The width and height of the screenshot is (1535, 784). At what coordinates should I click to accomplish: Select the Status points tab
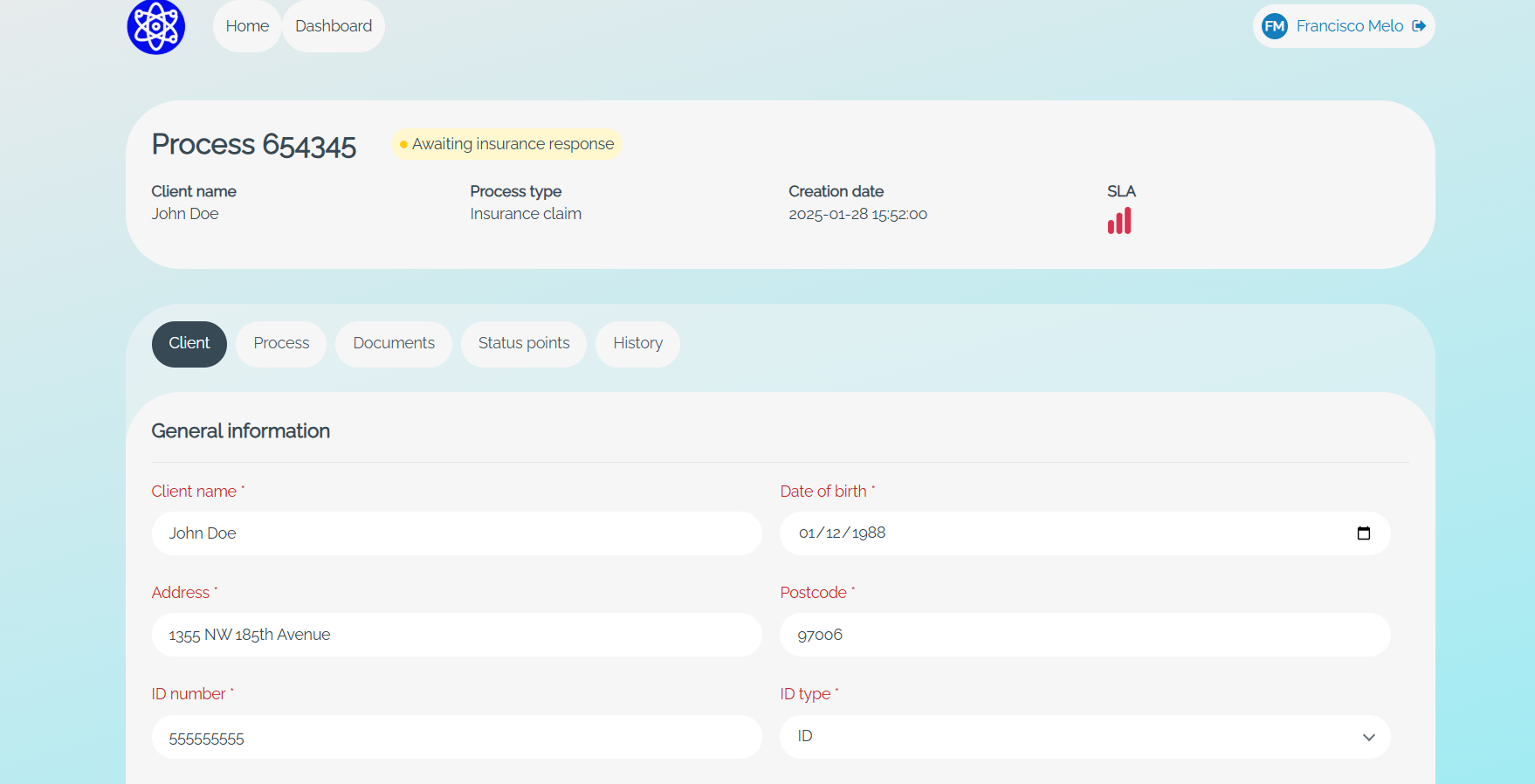pos(523,344)
